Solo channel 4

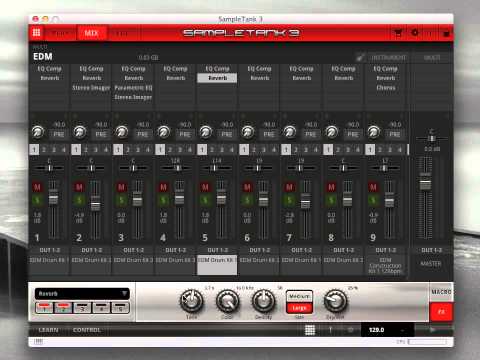tap(163, 200)
